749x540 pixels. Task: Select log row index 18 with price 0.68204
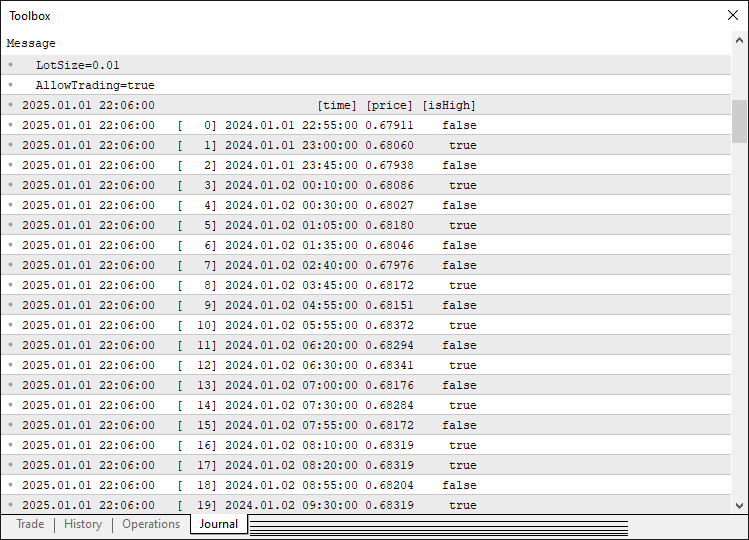[x=366, y=486]
